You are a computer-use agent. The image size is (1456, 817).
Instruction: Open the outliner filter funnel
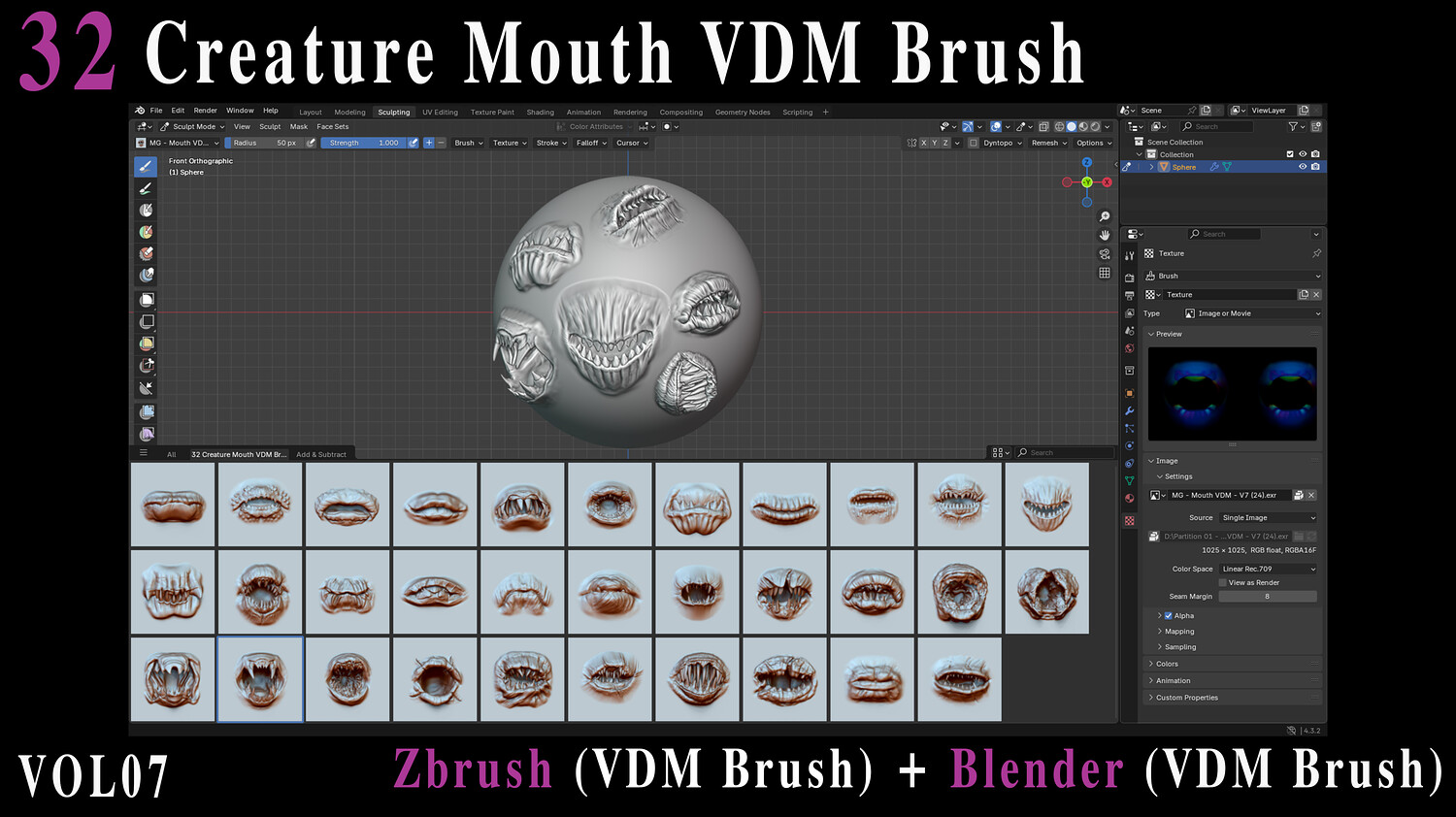pos(1293,126)
